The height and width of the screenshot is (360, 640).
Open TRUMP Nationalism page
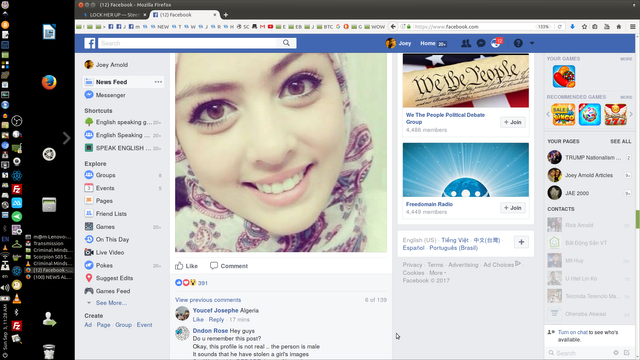[593, 158]
